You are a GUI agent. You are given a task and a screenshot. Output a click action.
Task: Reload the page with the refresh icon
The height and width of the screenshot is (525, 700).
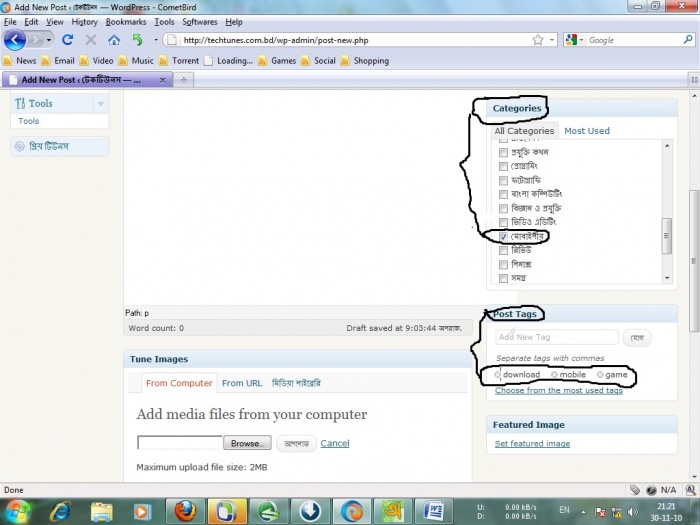pyautogui.click(x=68, y=40)
